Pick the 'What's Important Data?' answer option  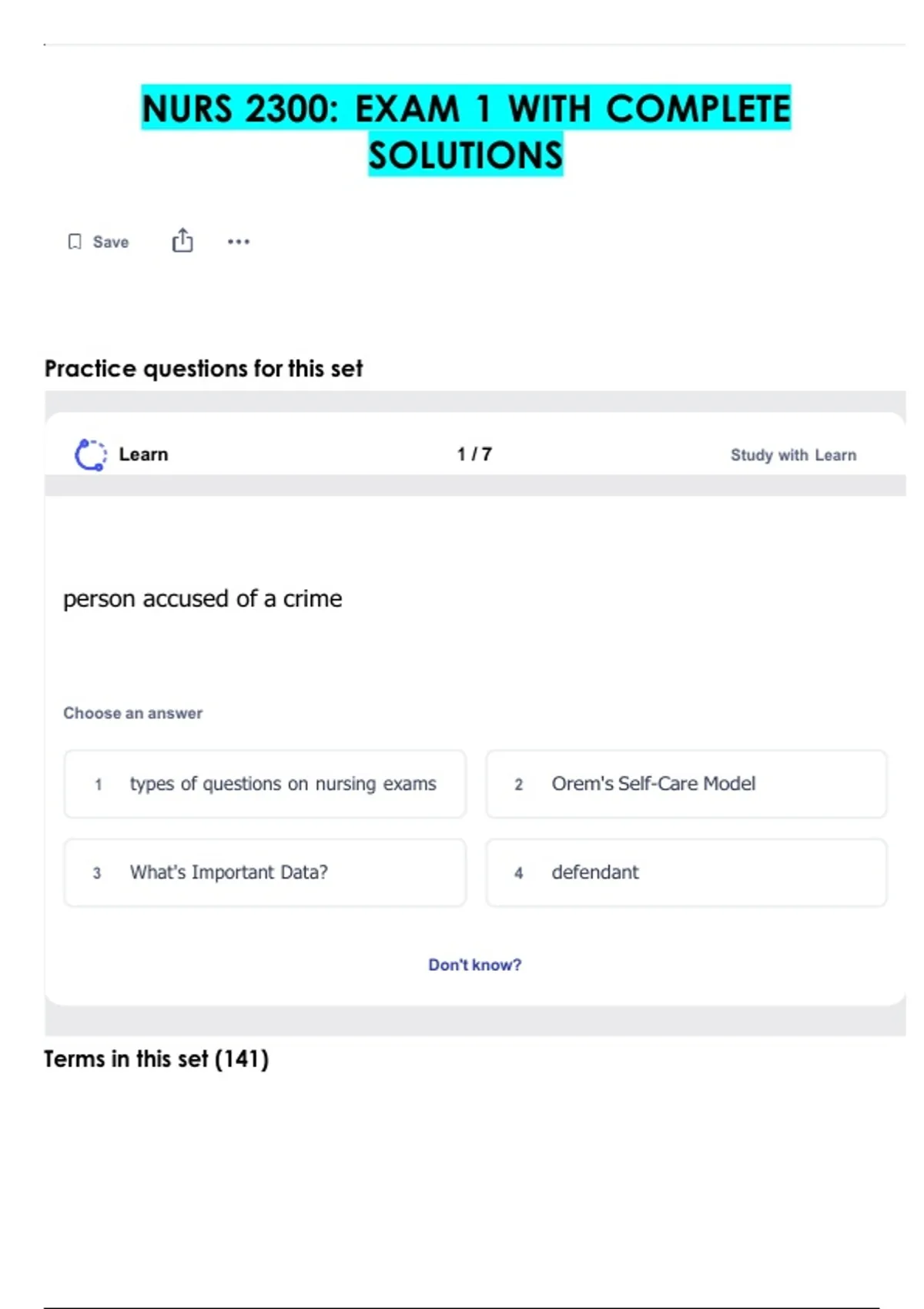[265, 872]
